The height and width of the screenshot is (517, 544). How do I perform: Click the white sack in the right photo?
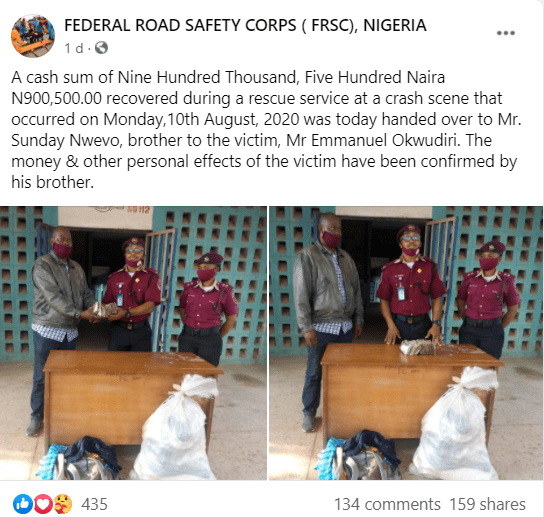(x=453, y=423)
